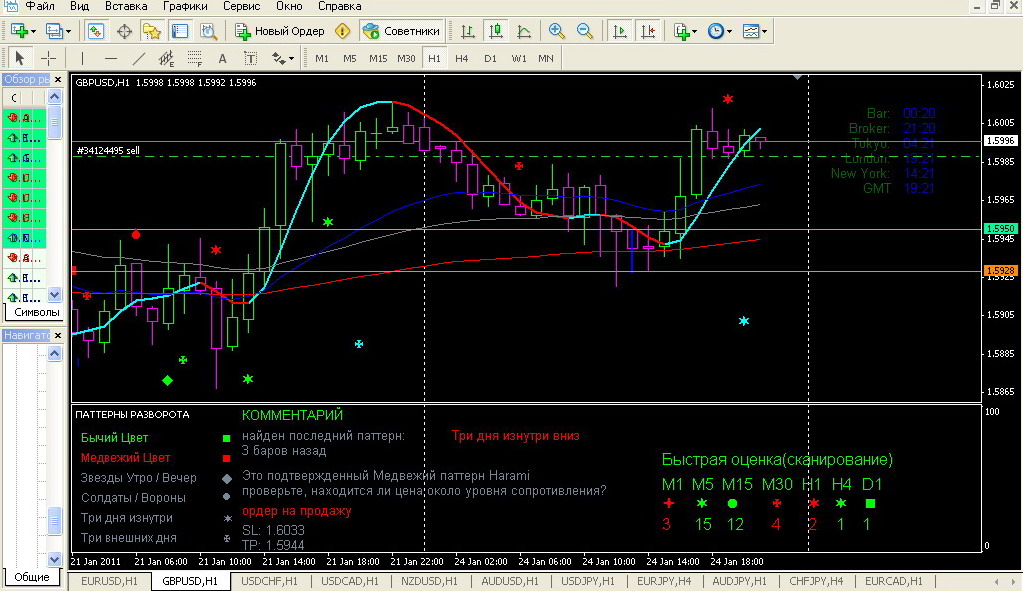Select the vertical line drawing tool
The width and height of the screenshot is (1023, 591).
82,58
